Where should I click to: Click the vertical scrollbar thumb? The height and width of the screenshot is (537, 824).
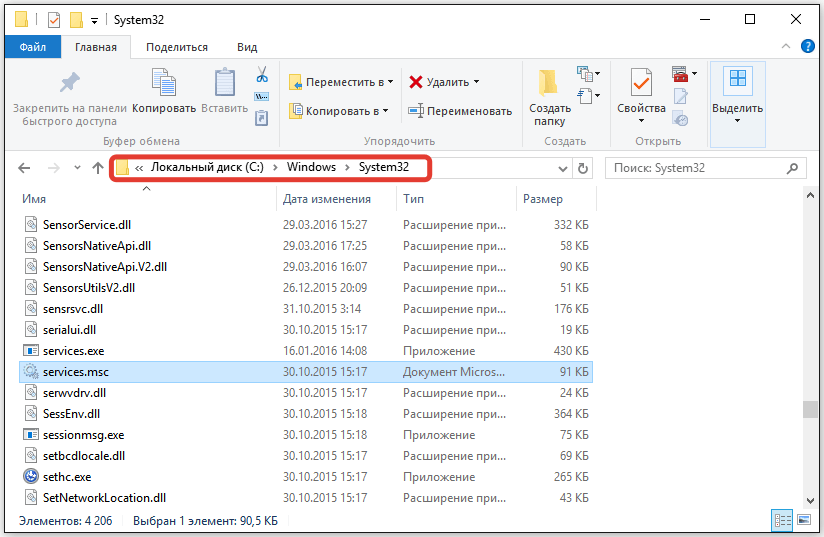(810, 409)
